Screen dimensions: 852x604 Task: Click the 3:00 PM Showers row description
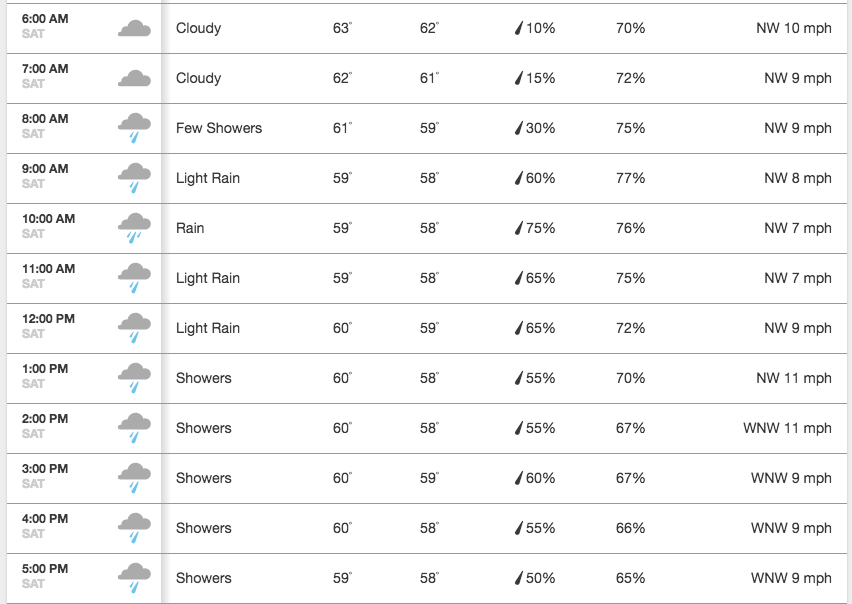[x=204, y=478]
